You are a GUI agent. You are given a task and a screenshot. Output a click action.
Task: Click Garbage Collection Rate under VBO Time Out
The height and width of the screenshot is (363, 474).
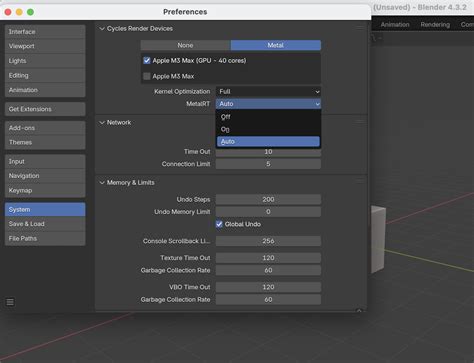pyautogui.click(x=268, y=299)
